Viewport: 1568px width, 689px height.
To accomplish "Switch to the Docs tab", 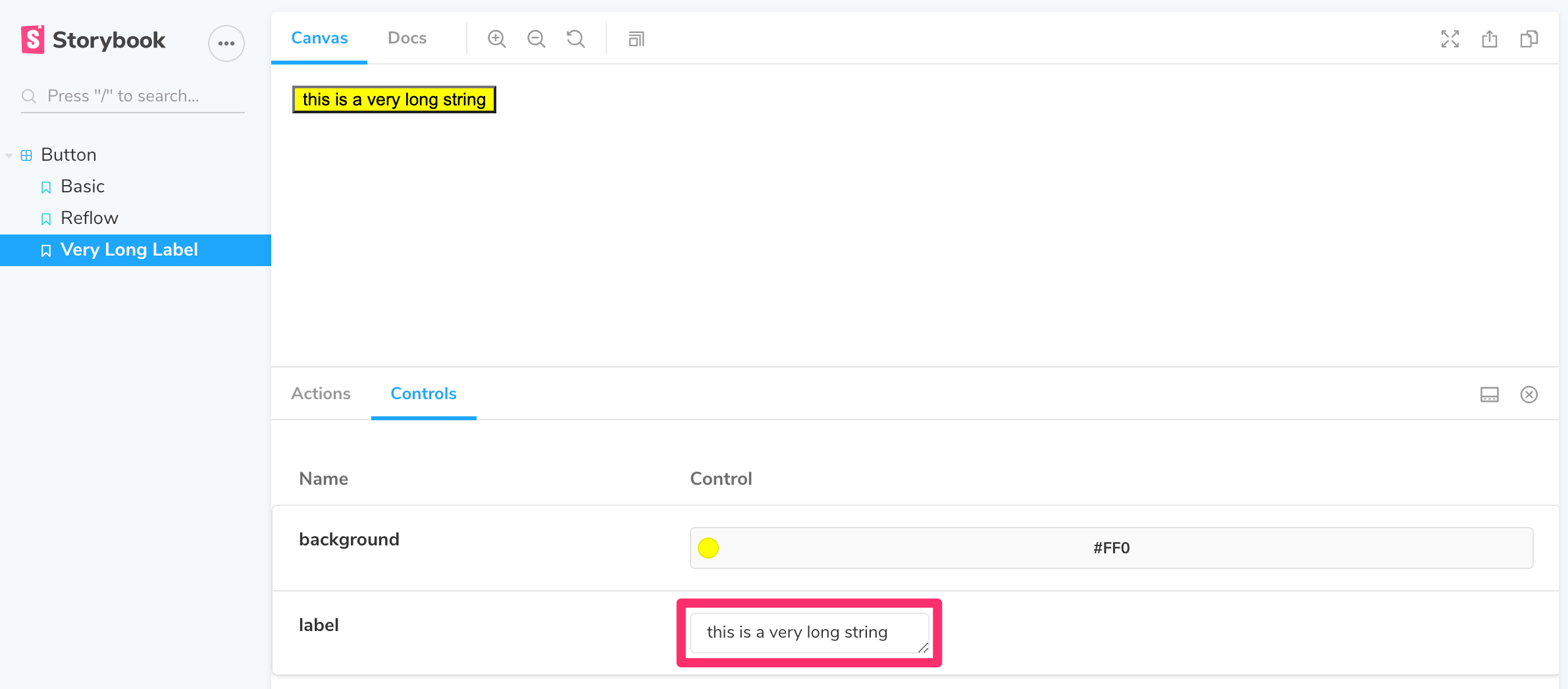I will [x=407, y=38].
